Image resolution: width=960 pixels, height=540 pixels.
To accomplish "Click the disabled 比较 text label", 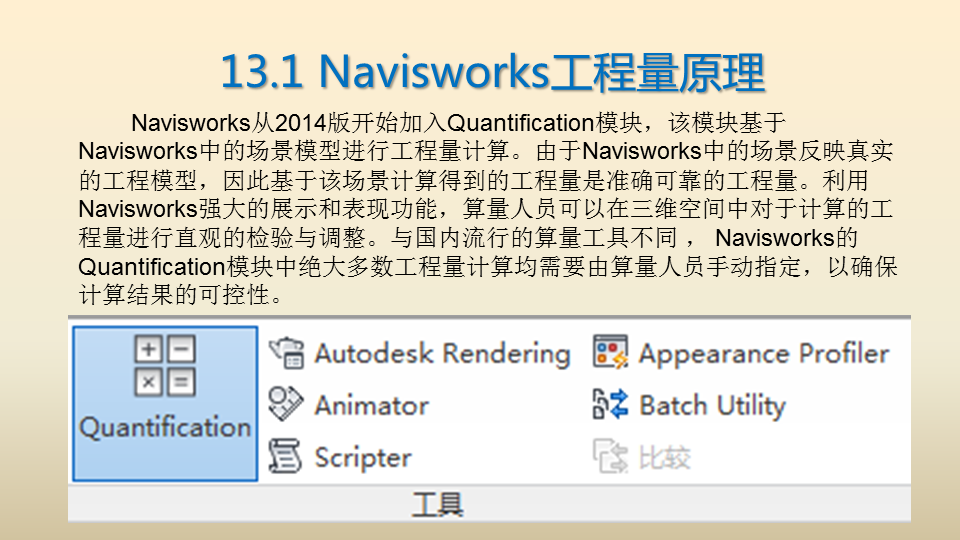I will (664, 459).
